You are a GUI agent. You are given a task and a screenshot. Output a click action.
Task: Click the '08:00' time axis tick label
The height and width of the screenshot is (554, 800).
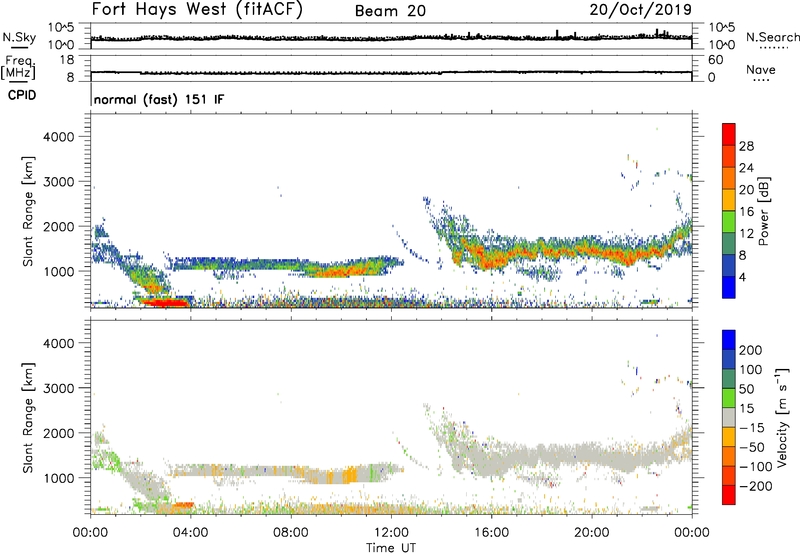291,533
